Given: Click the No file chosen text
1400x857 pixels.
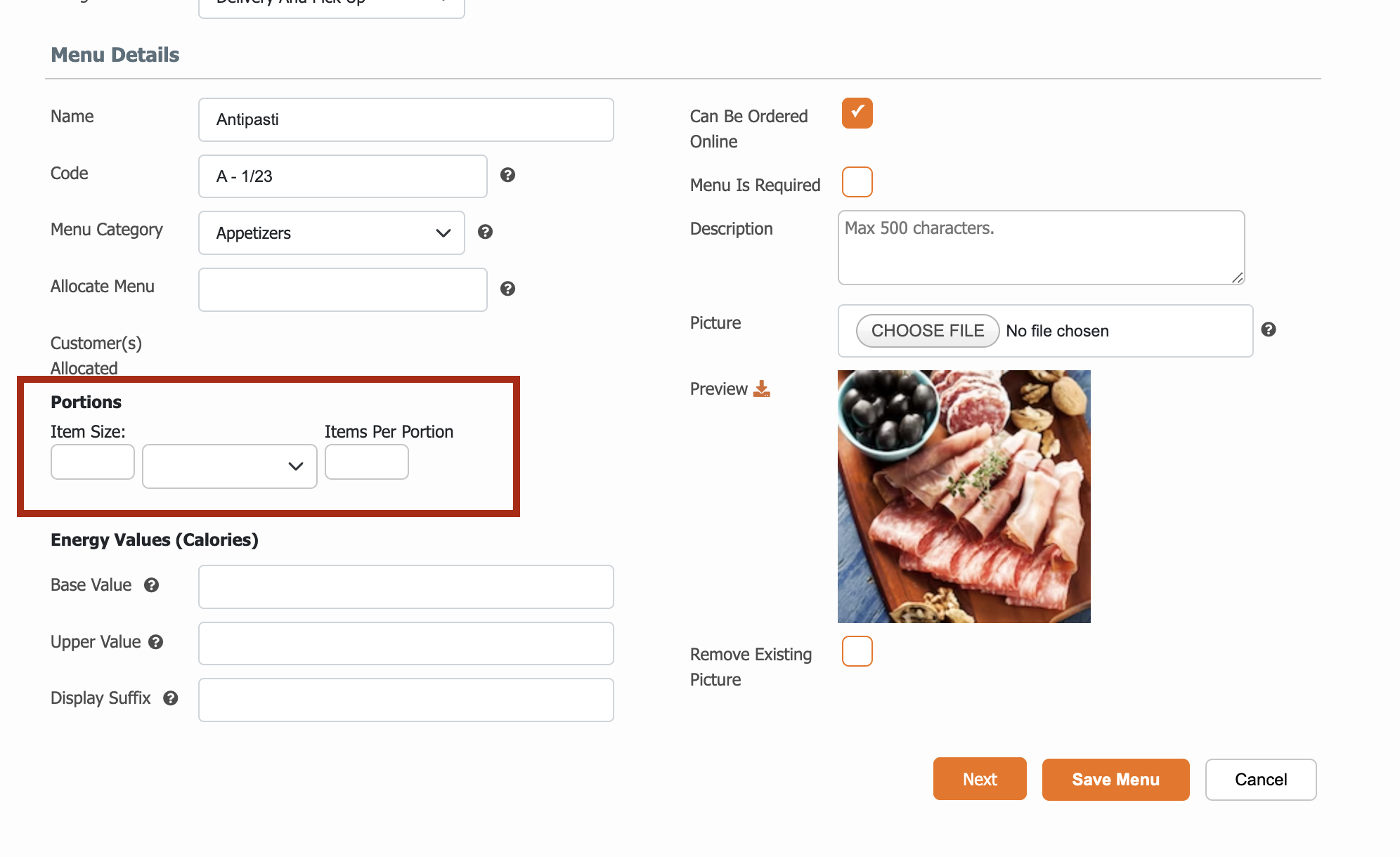Looking at the screenshot, I should (x=1057, y=331).
